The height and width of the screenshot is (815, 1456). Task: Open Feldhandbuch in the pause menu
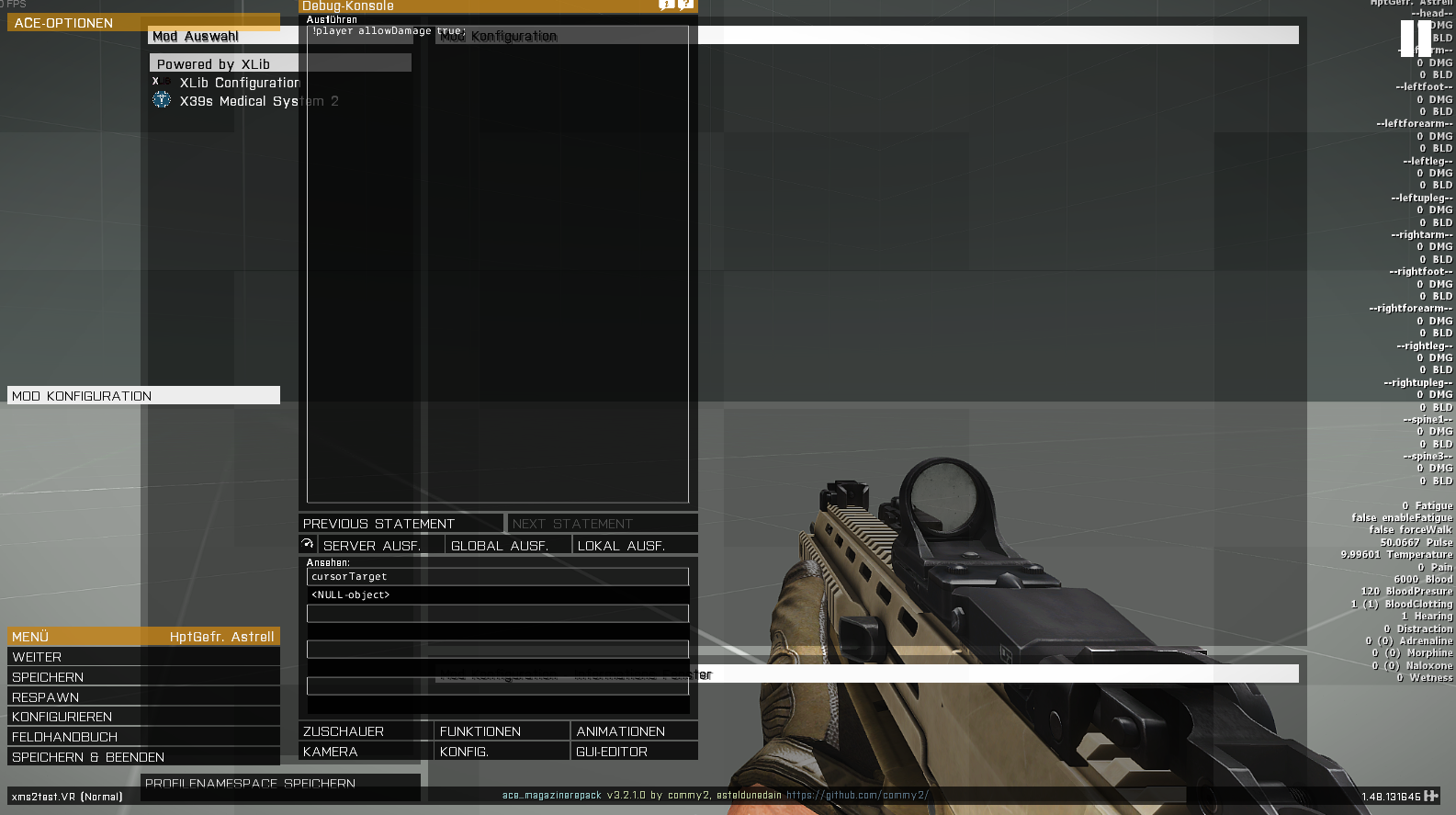click(143, 737)
